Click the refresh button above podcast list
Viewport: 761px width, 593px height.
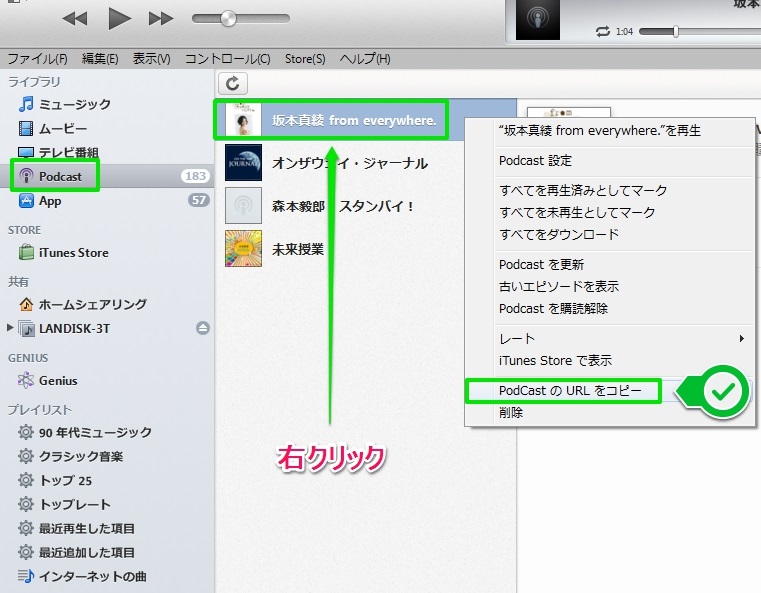(233, 83)
